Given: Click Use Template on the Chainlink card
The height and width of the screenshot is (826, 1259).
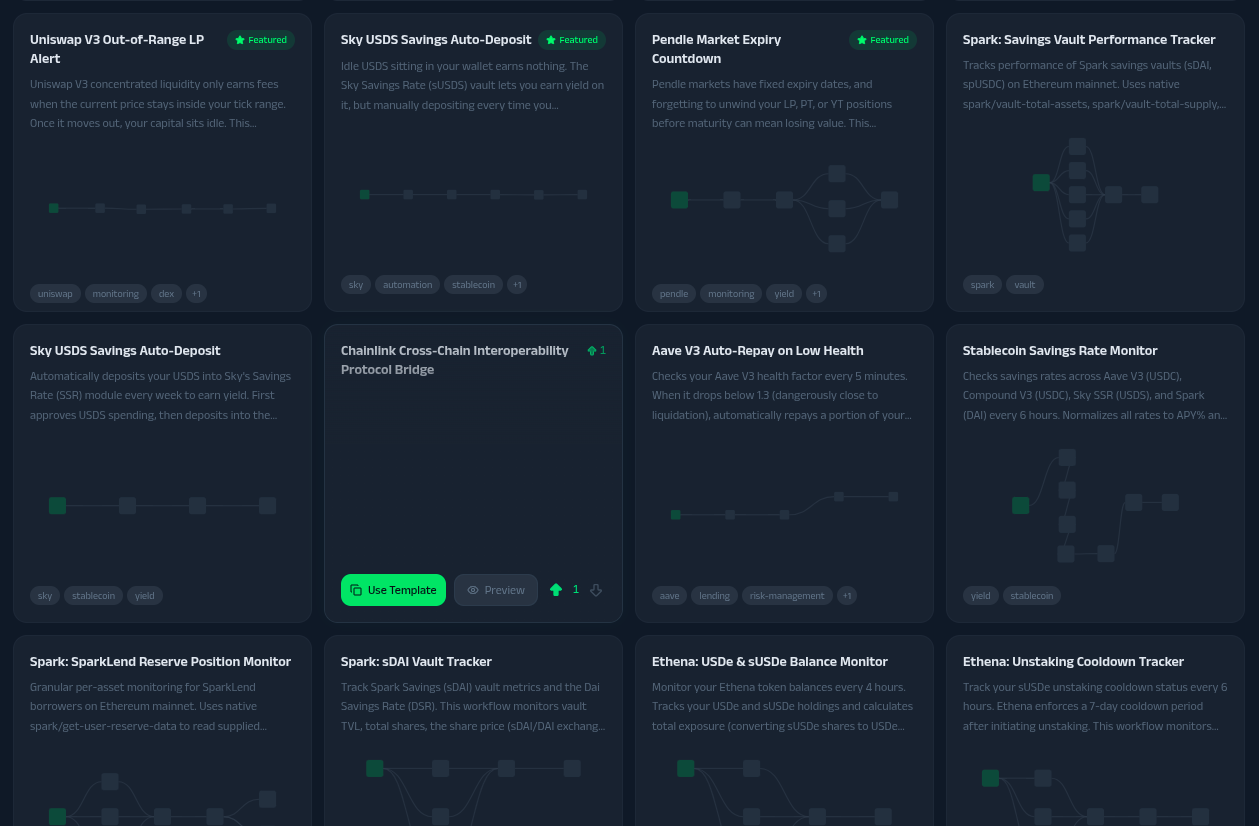Looking at the screenshot, I should point(394,590).
